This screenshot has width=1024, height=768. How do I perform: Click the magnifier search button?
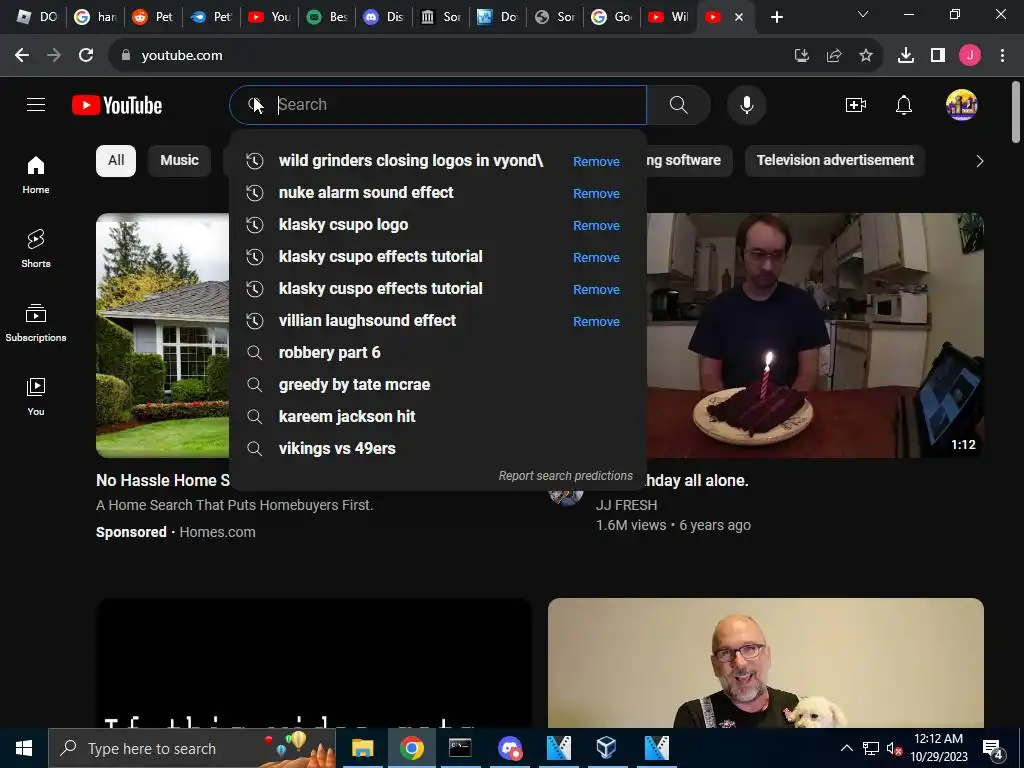[679, 104]
